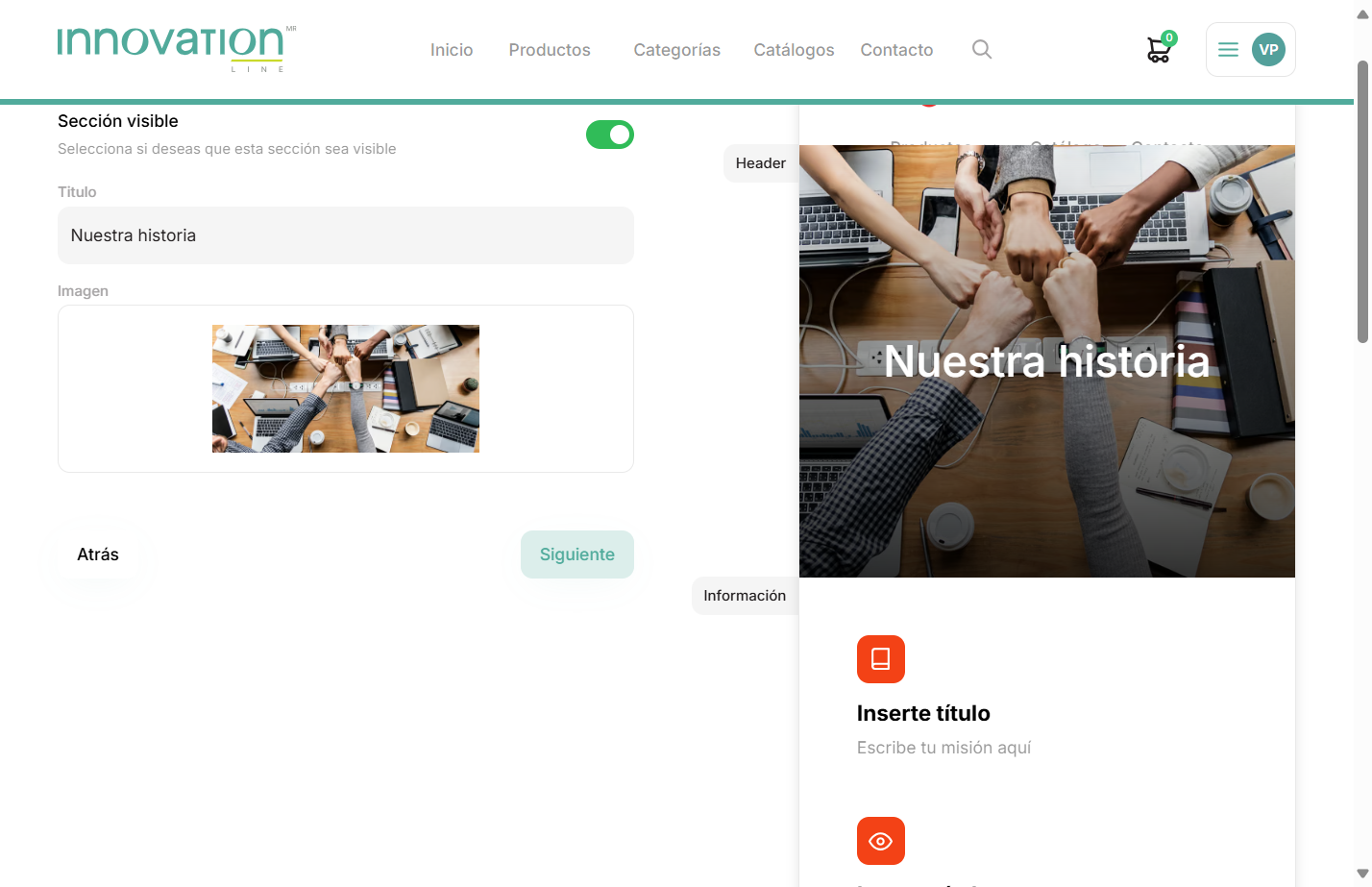
Task: Open the Contacto menu item
Action: click(x=896, y=50)
